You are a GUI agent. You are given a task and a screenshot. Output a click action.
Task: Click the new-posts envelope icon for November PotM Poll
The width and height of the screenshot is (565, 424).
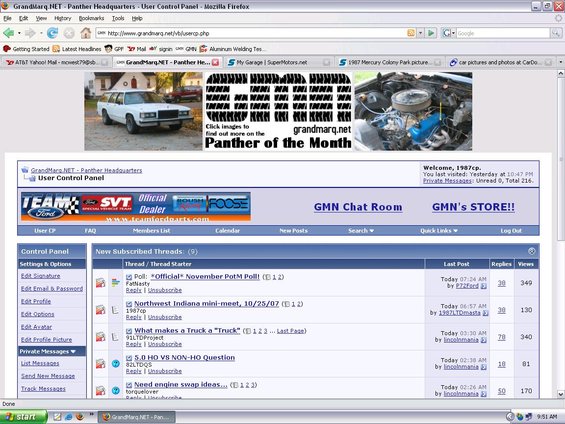click(101, 283)
